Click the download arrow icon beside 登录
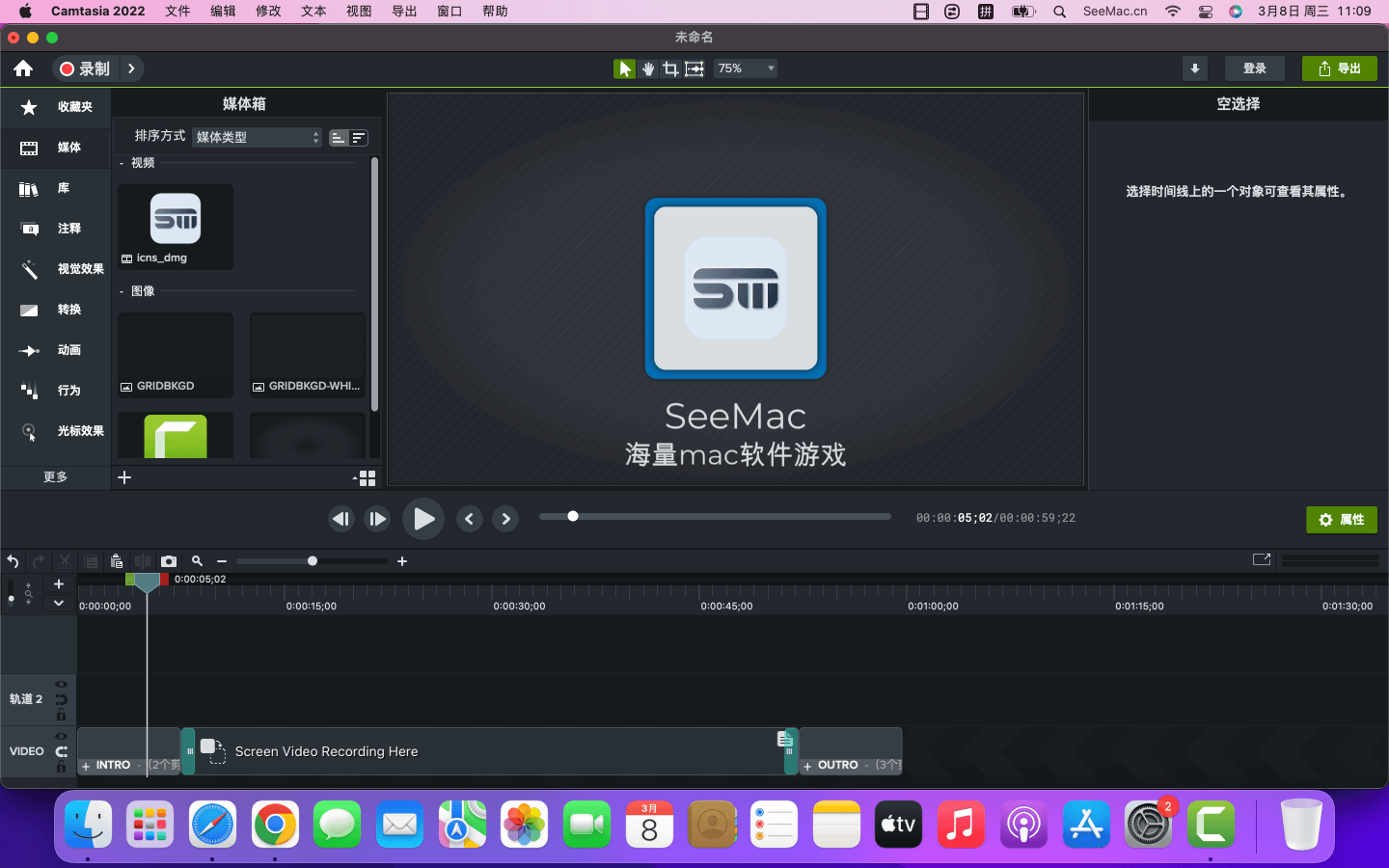1389x868 pixels. pos(1194,68)
